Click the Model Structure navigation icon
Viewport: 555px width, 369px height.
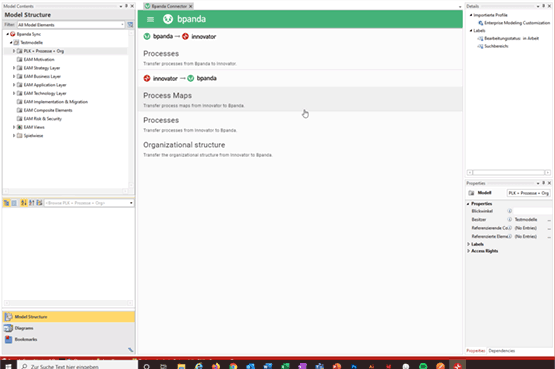pos(8,317)
